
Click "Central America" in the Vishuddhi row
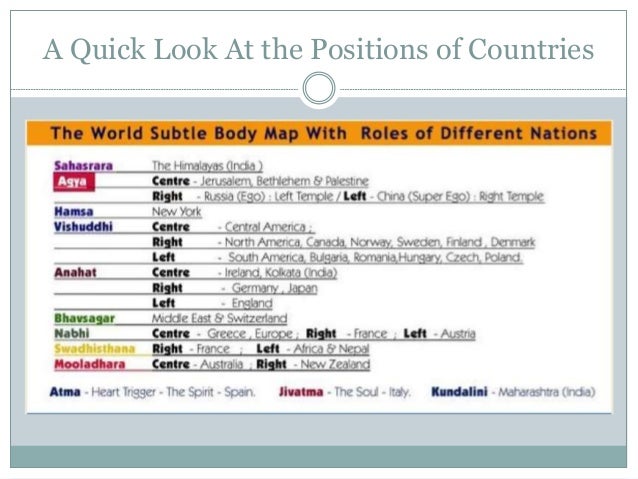pyautogui.click(x=265, y=227)
